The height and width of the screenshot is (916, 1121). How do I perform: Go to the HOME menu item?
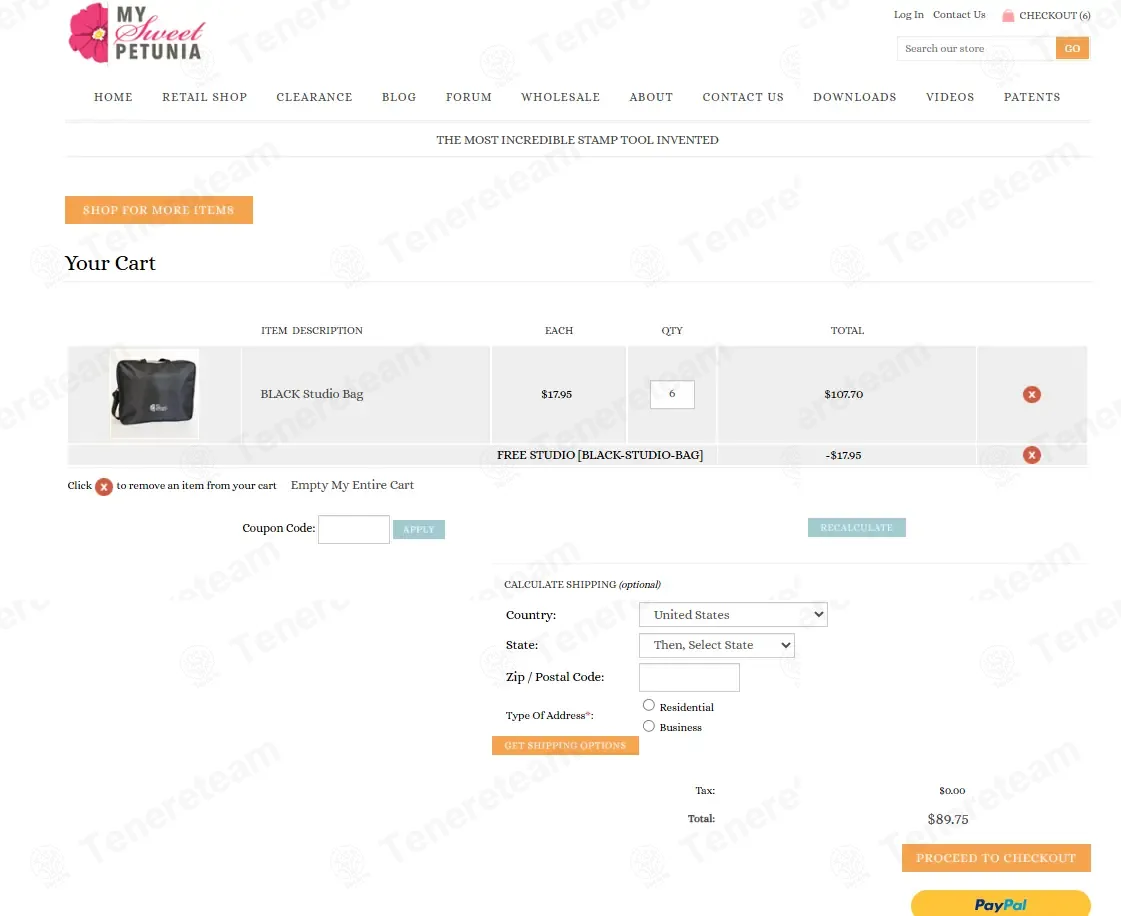[x=113, y=97]
